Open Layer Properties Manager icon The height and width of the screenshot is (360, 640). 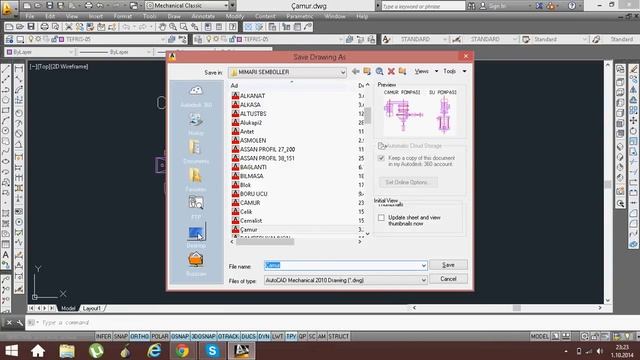pyautogui.click(x=9, y=39)
